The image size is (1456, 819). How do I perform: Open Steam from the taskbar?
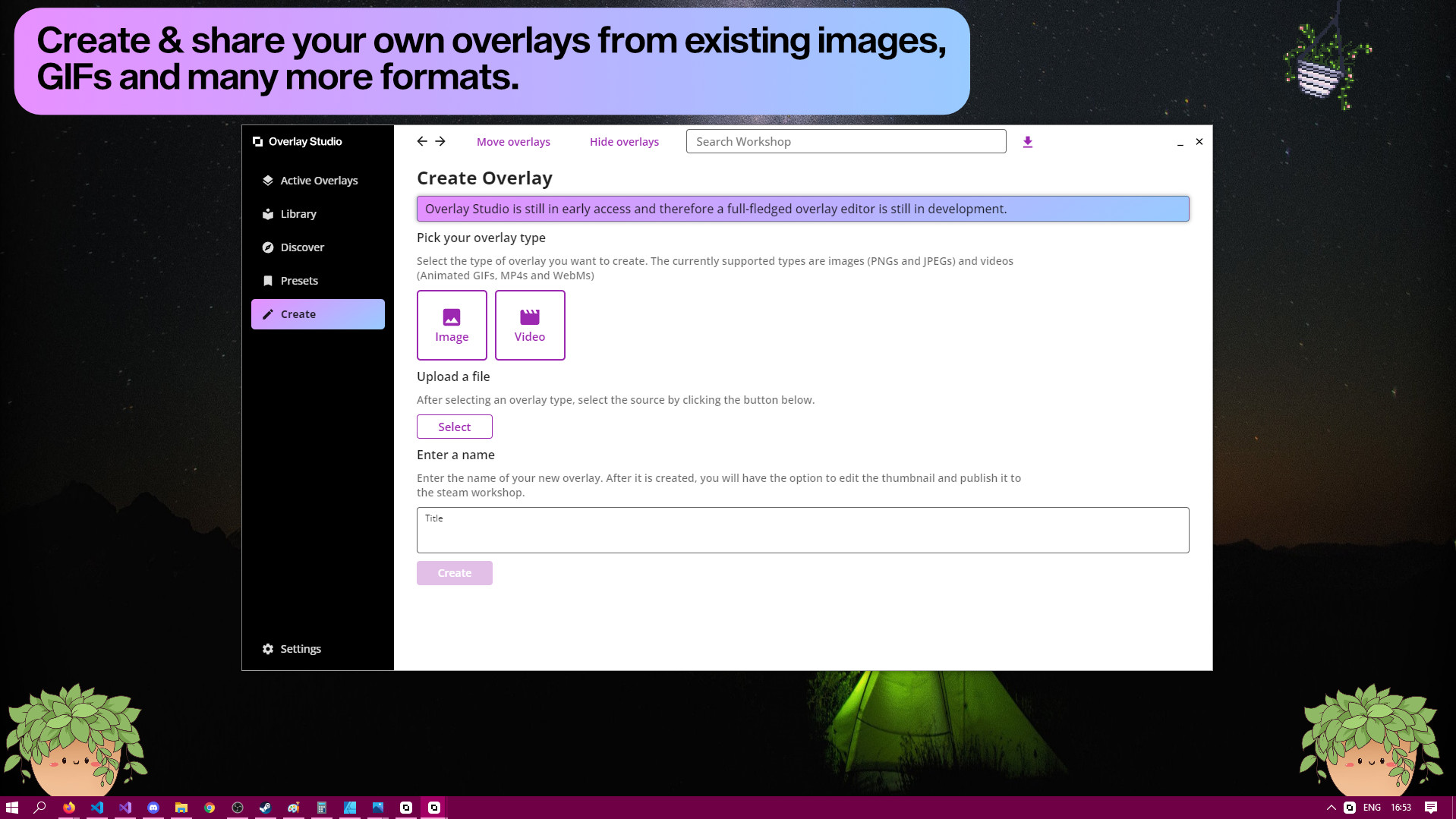tap(265, 808)
